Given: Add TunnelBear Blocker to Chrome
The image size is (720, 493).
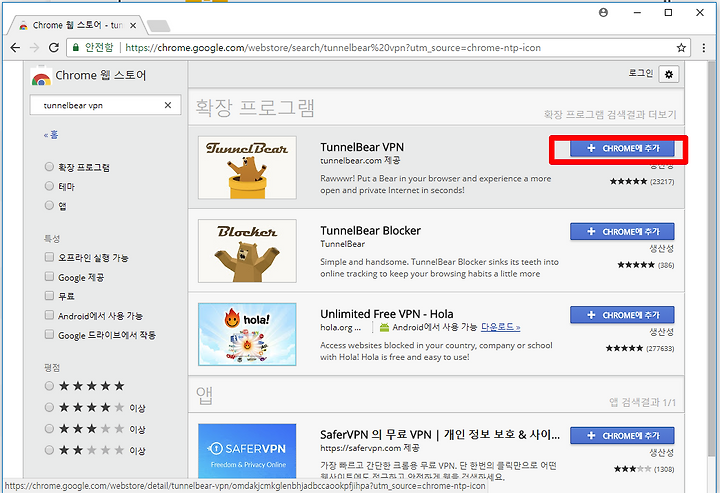Looking at the screenshot, I should [x=622, y=232].
